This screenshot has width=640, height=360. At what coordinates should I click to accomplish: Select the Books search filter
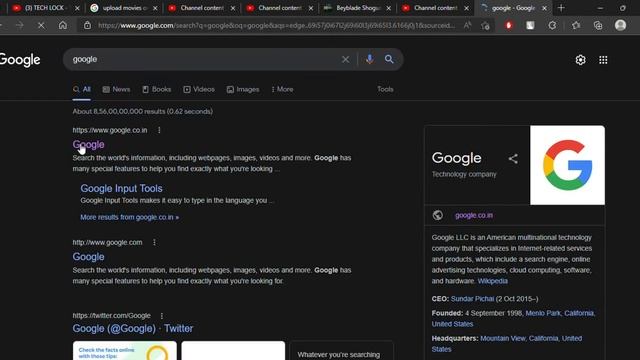157,89
